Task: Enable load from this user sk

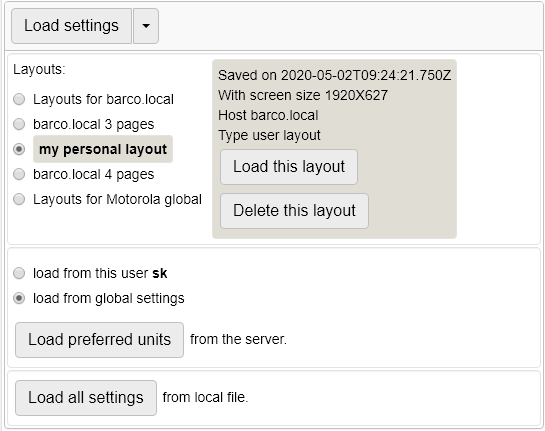Action: point(19,273)
